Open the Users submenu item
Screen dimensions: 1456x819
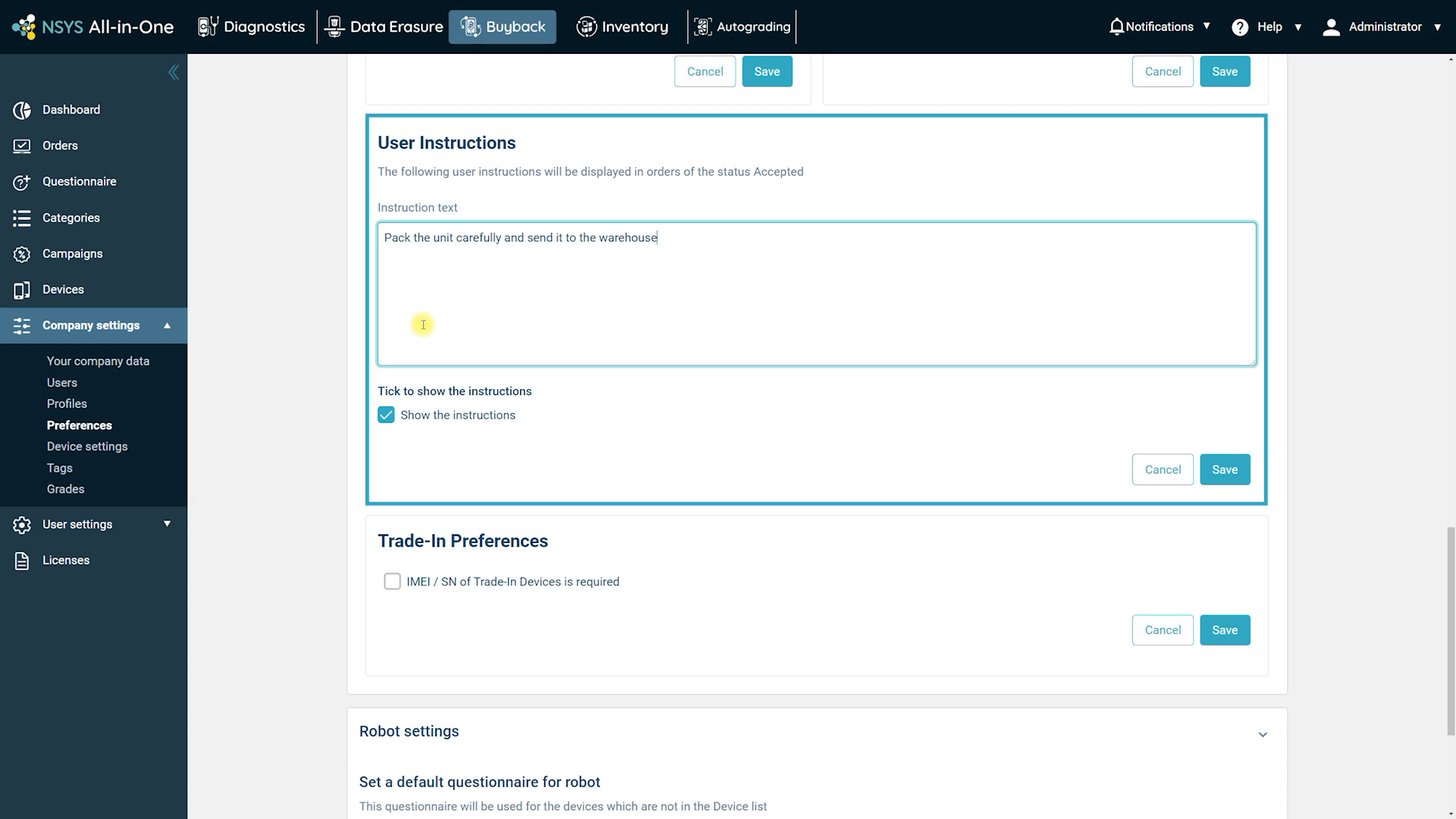[x=62, y=383]
